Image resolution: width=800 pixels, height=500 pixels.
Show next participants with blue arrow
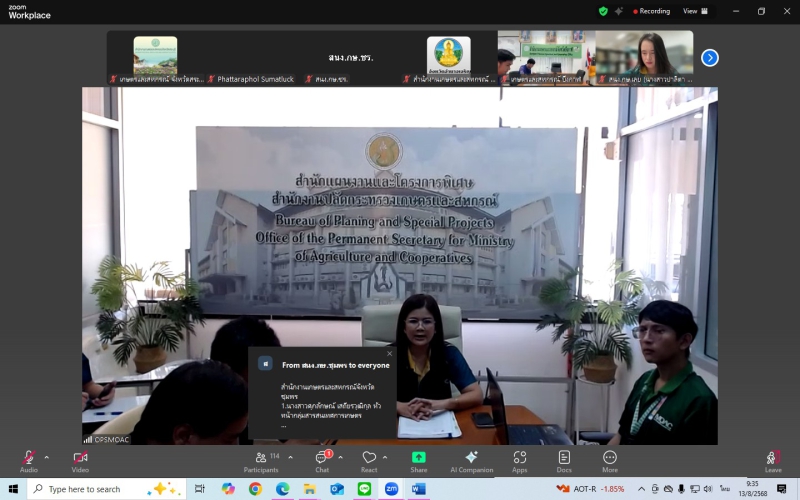[x=710, y=58]
